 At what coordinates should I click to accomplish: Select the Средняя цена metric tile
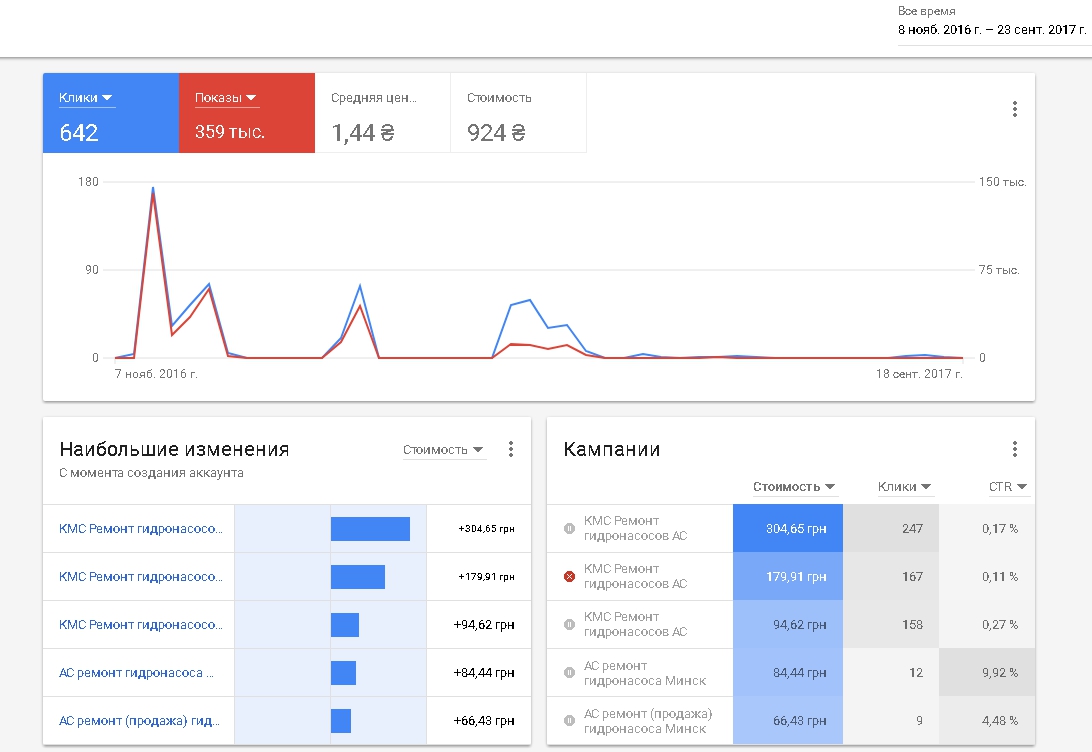tap(382, 113)
